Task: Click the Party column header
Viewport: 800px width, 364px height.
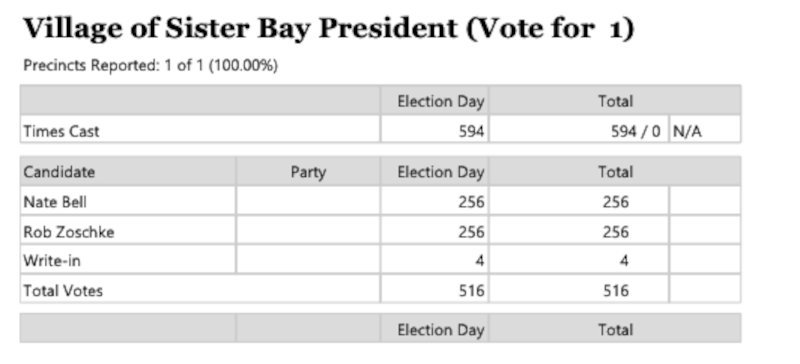Action: (308, 172)
